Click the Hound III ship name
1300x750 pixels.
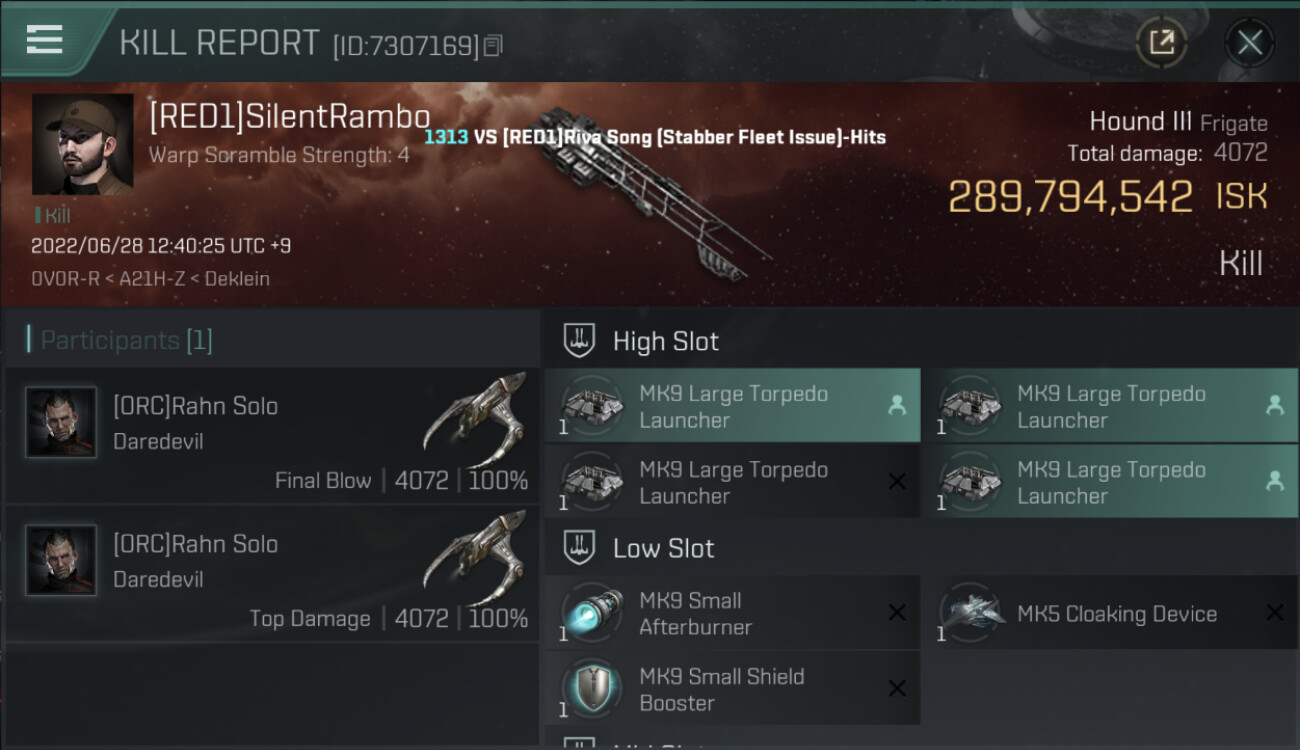(1140, 122)
